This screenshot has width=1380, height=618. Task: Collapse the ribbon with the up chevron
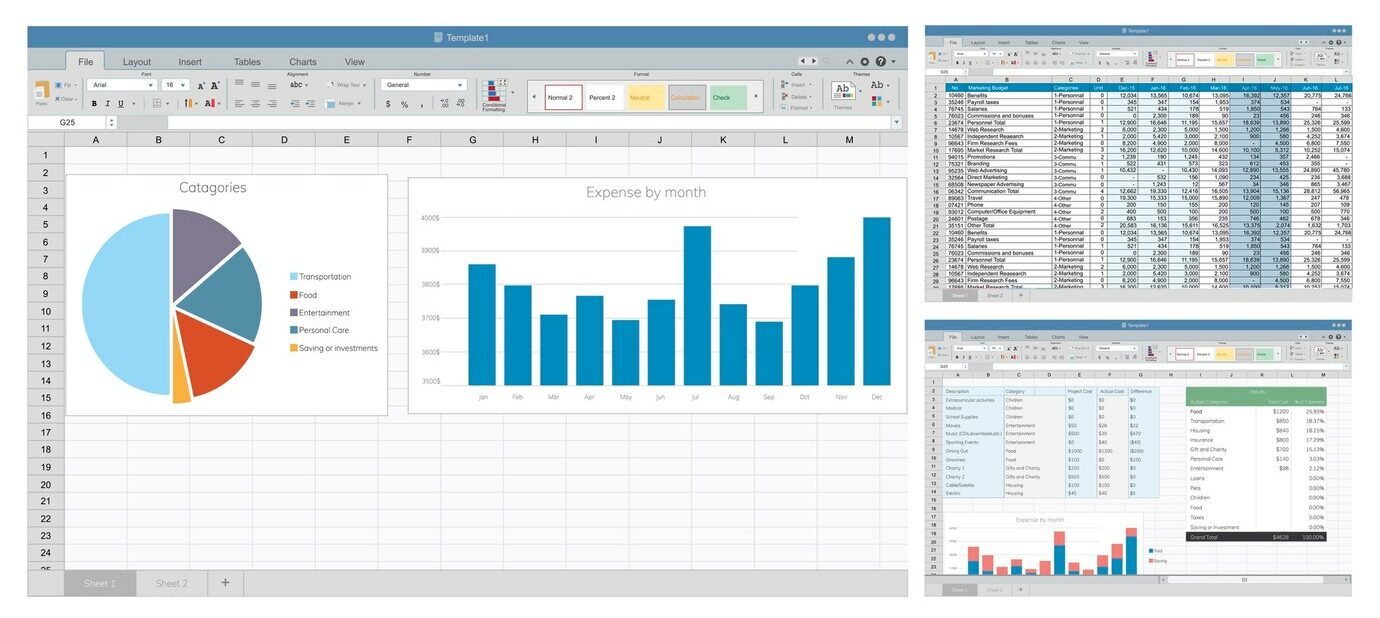(x=849, y=62)
